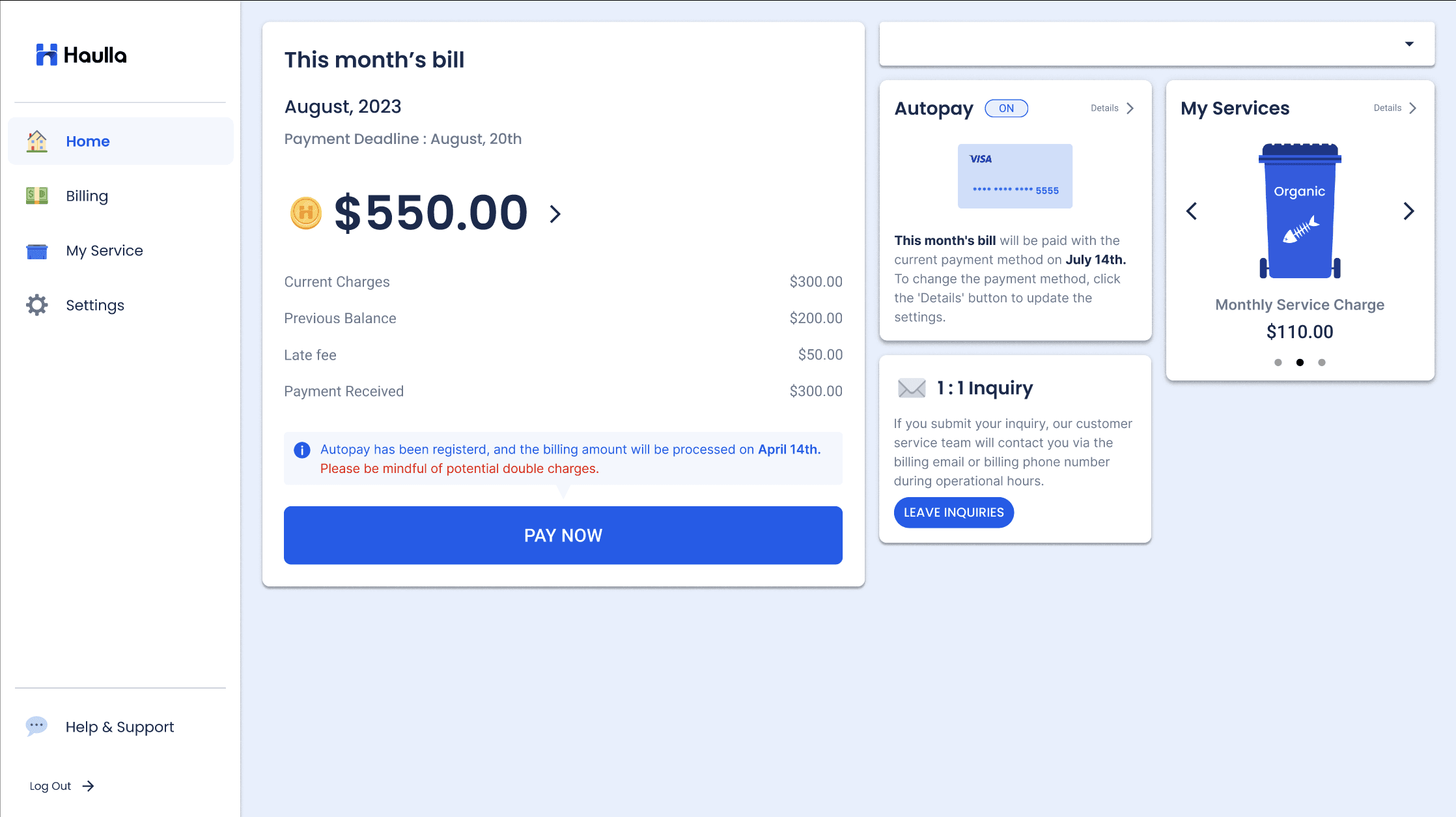Viewport: 1456px width, 817px height.
Task: Show next service with right arrow
Action: pos(1408,211)
